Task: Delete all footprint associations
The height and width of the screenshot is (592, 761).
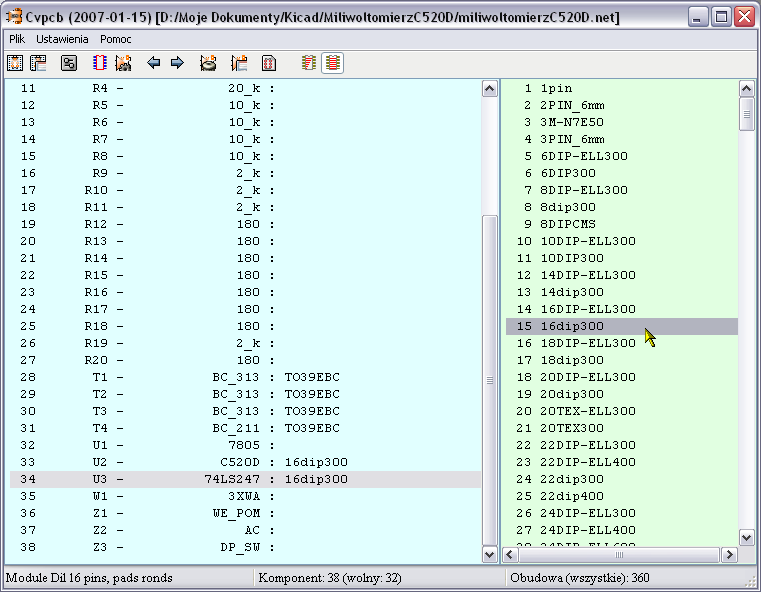Action: pyautogui.click(x=208, y=63)
